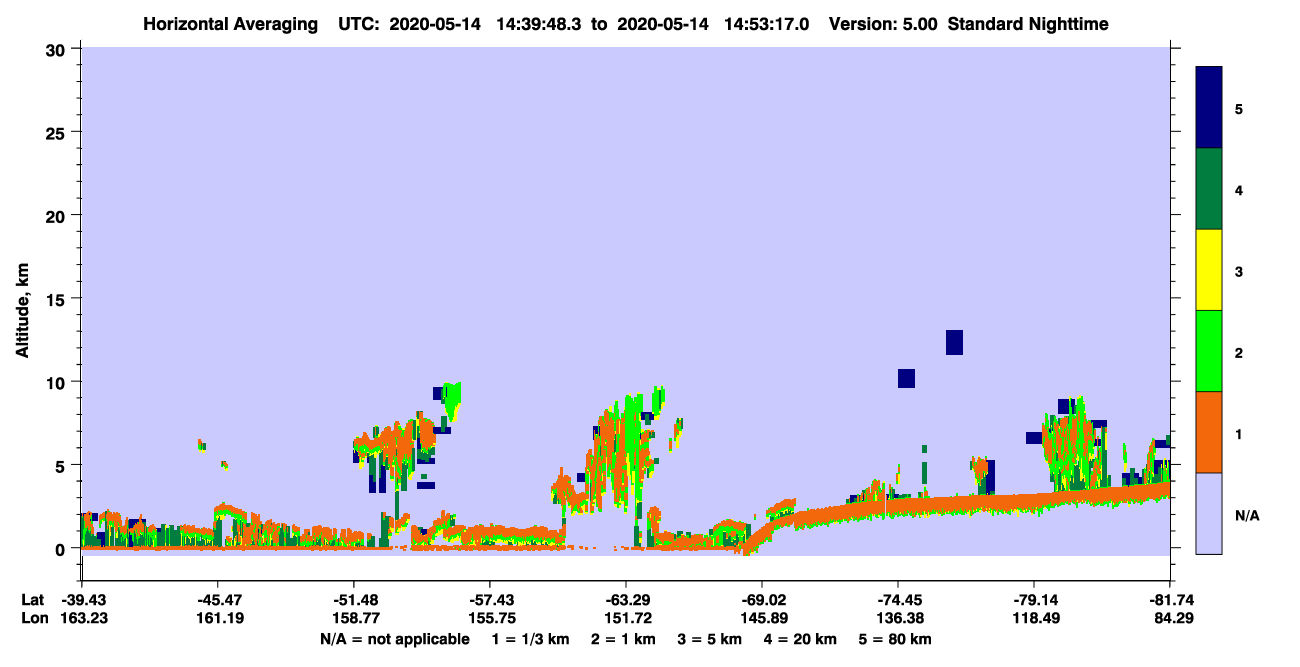Image resolution: width=1300 pixels, height=667 pixels.
Task: Click the isolated dark blue block at 10 km altitude
Action: [906, 378]
